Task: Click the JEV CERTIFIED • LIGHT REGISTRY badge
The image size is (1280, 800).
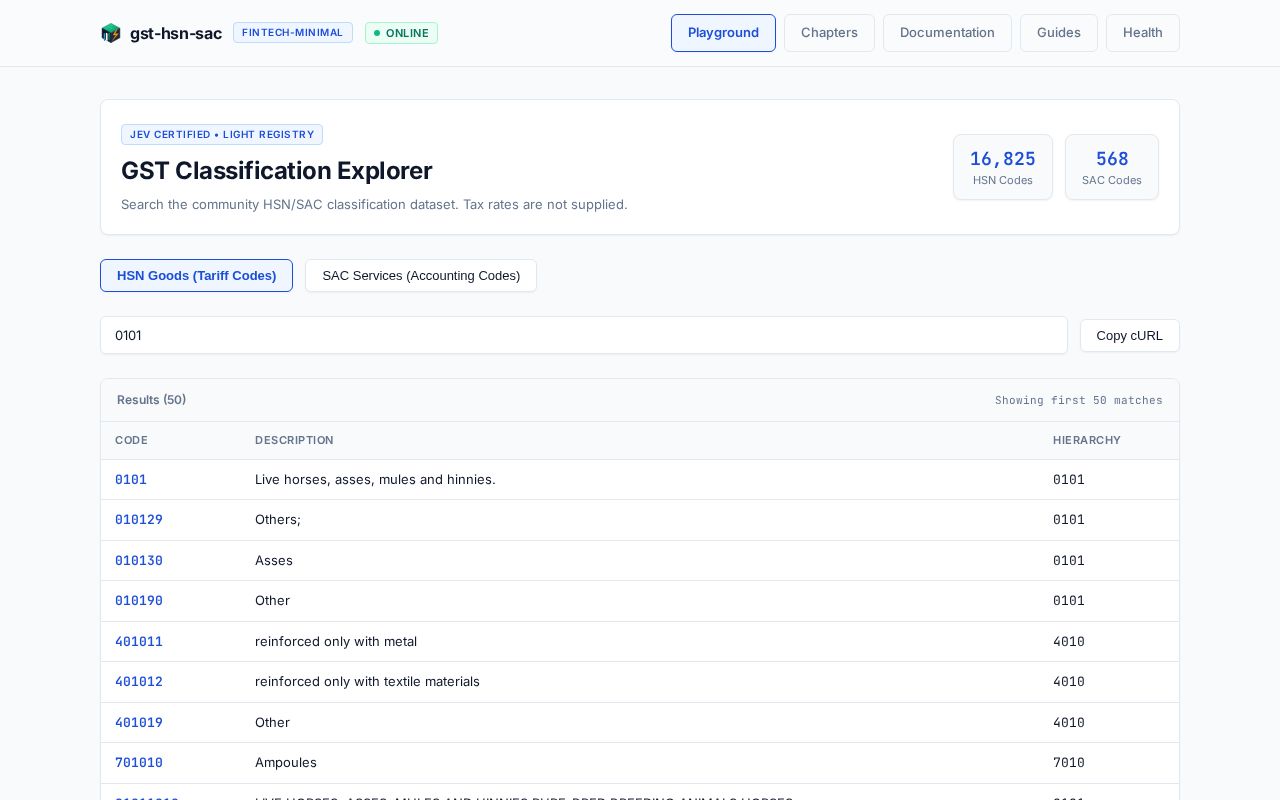Action: pos(222,135)
